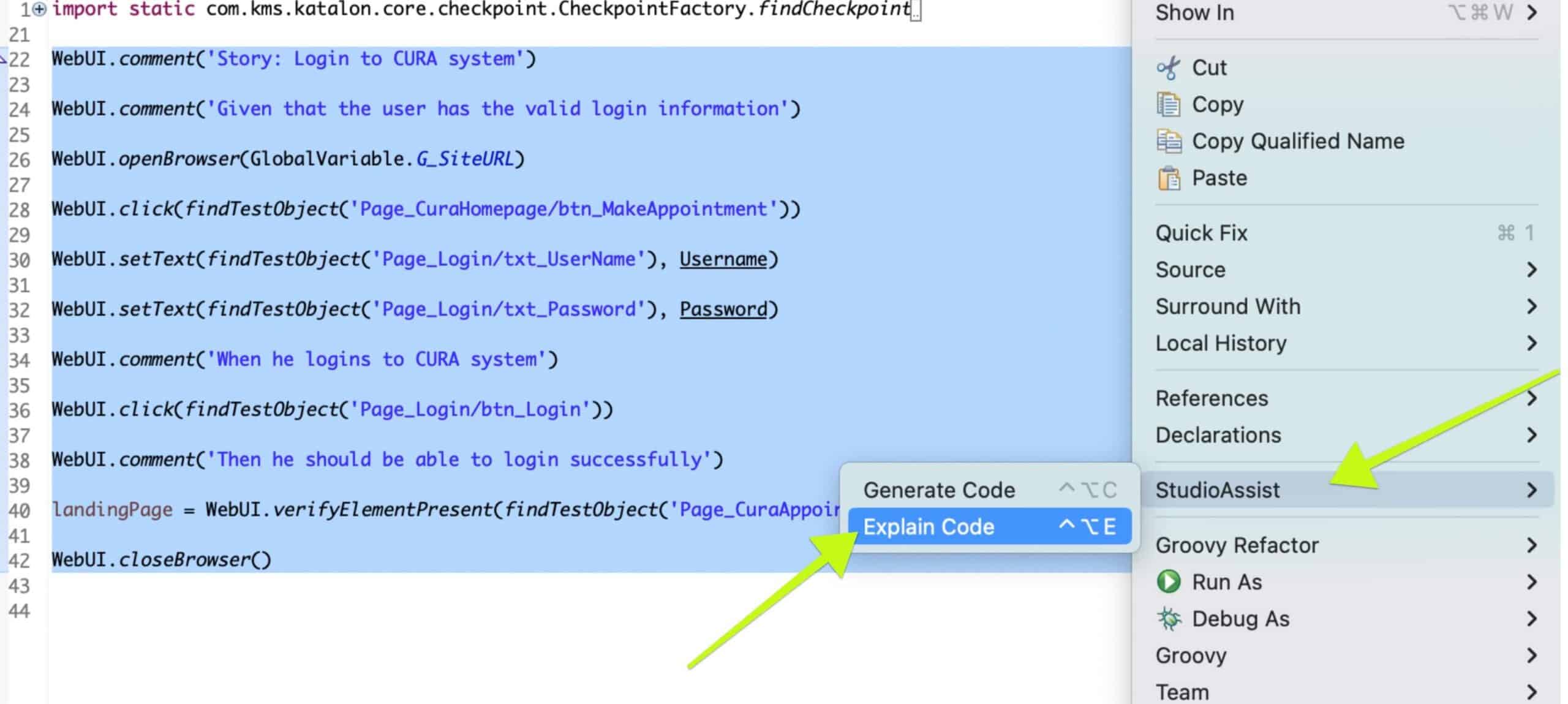Choose Paste from the context menu
Viewport: 1568px width, 704px height.
point(1346,178)
